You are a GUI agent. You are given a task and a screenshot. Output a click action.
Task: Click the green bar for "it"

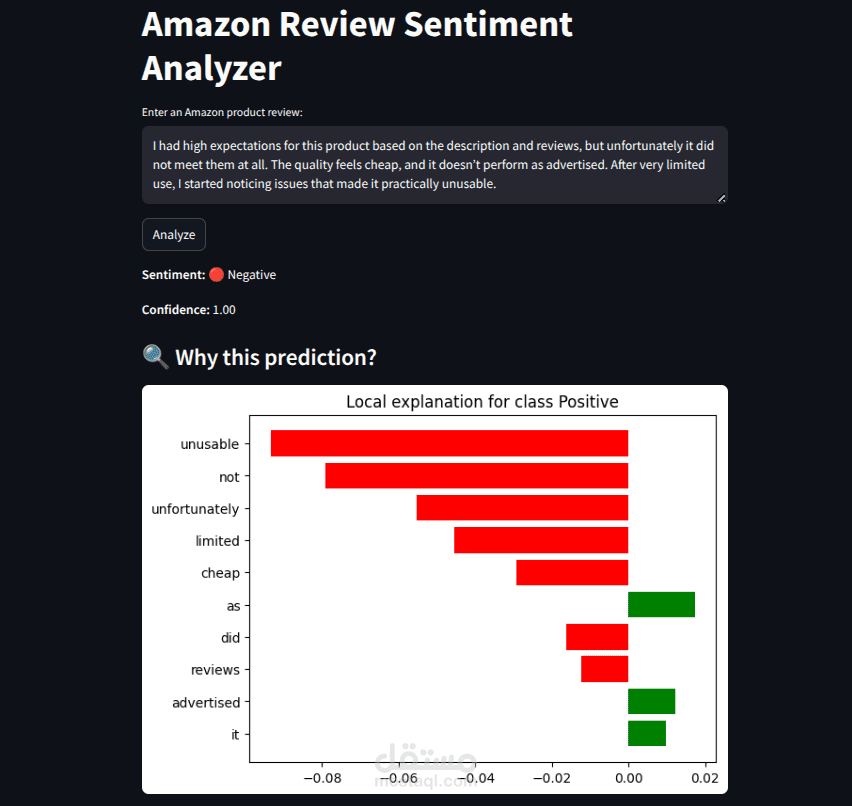click(647, 733)
